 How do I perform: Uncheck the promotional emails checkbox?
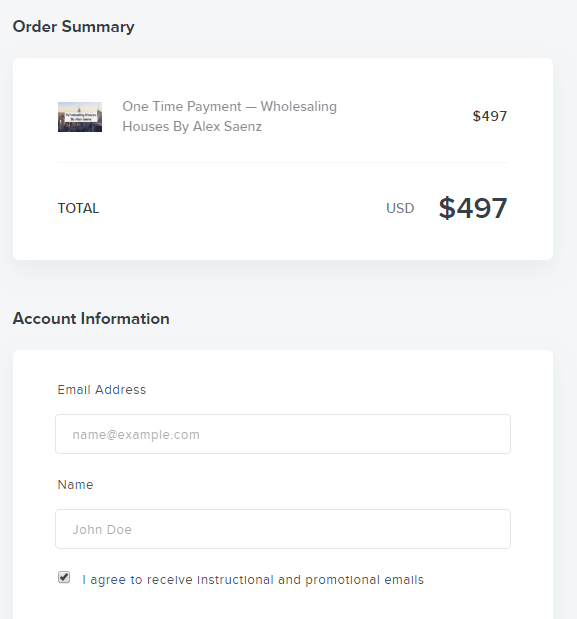64,577
